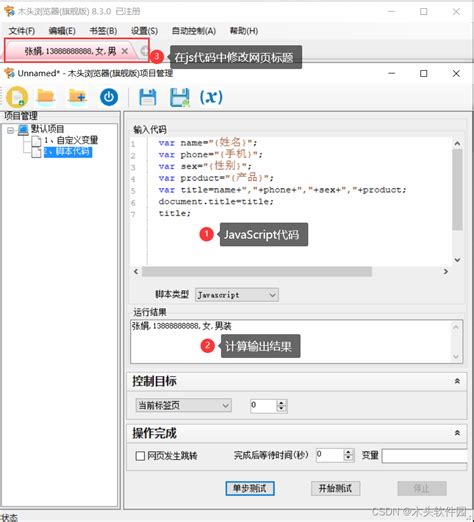Screen dimensions: 474x522
Task: Decrease the control target index stepper
Action: tap(281, 409)
